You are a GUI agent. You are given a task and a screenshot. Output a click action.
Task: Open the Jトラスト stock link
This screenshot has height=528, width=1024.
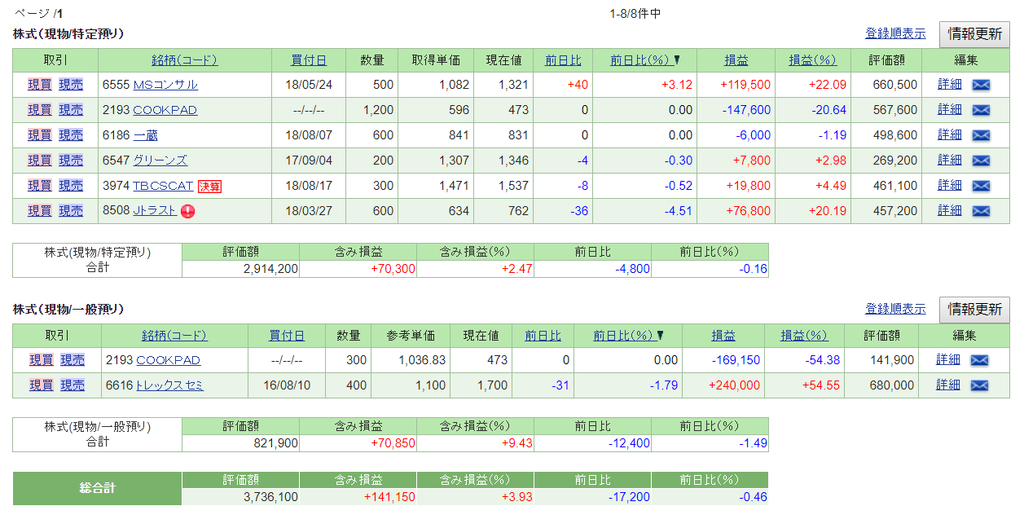[x=155, y=211]
